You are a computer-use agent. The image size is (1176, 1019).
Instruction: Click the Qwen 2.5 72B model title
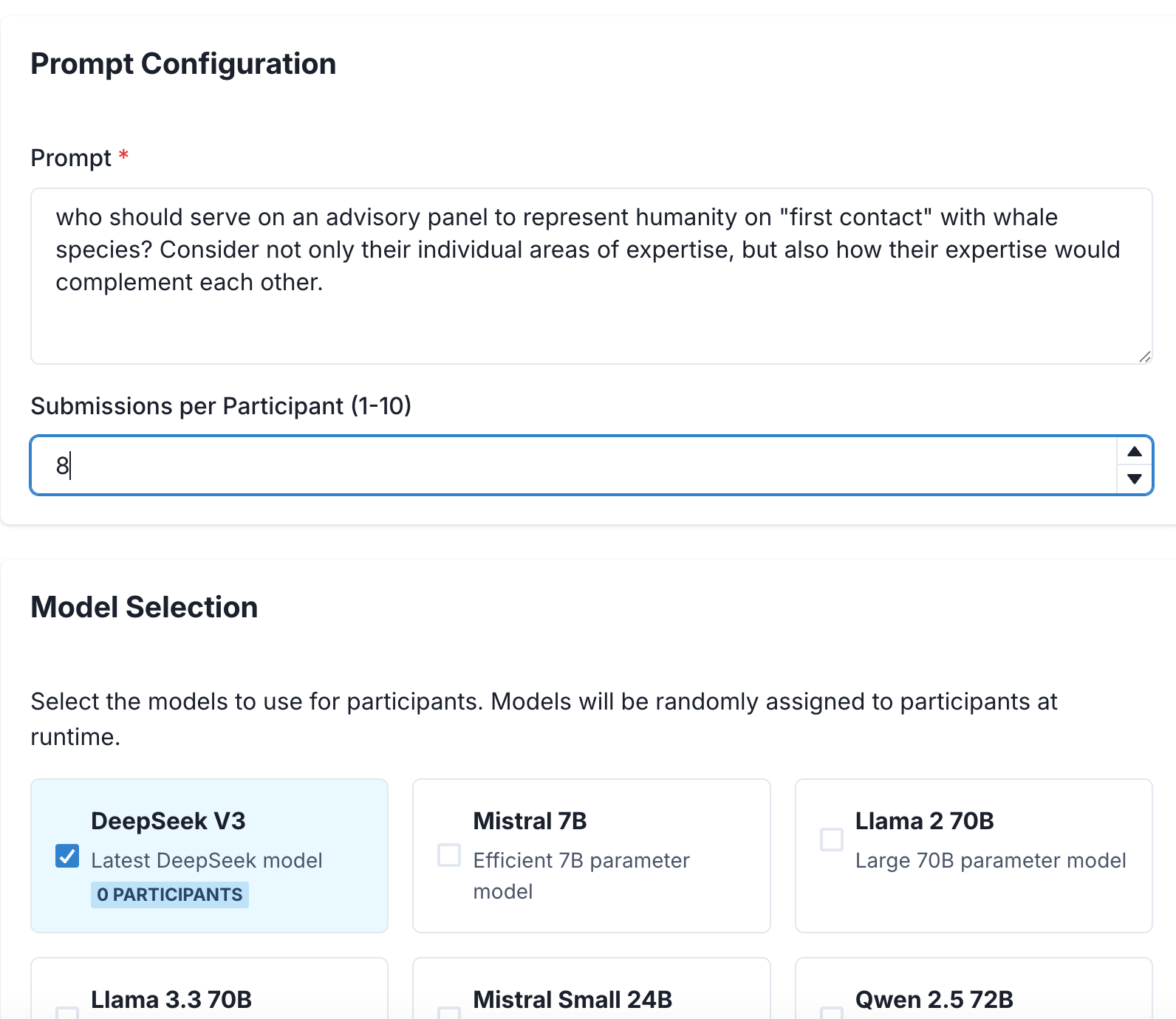pos(934,1000)
